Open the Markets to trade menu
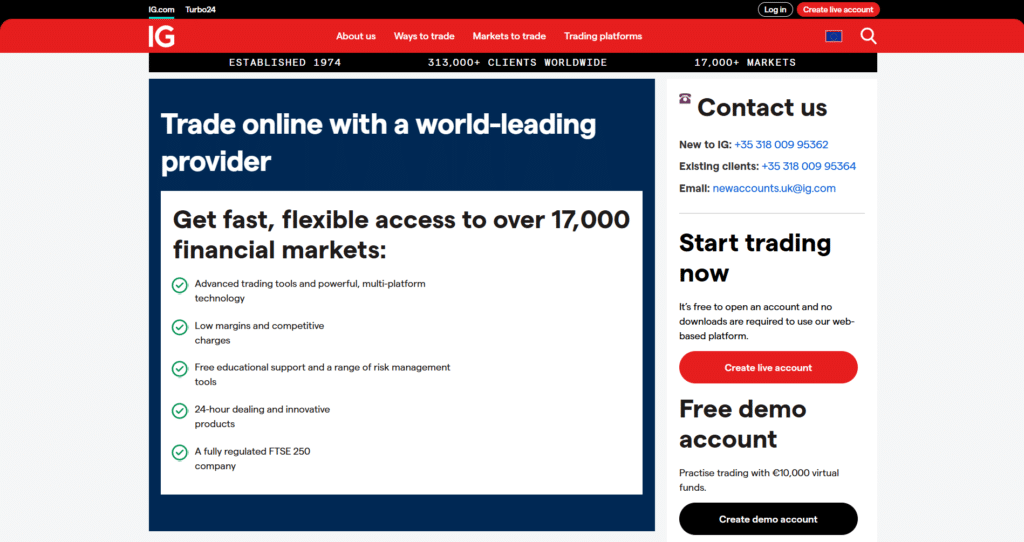1024x542 pixels. coord(509,36)
